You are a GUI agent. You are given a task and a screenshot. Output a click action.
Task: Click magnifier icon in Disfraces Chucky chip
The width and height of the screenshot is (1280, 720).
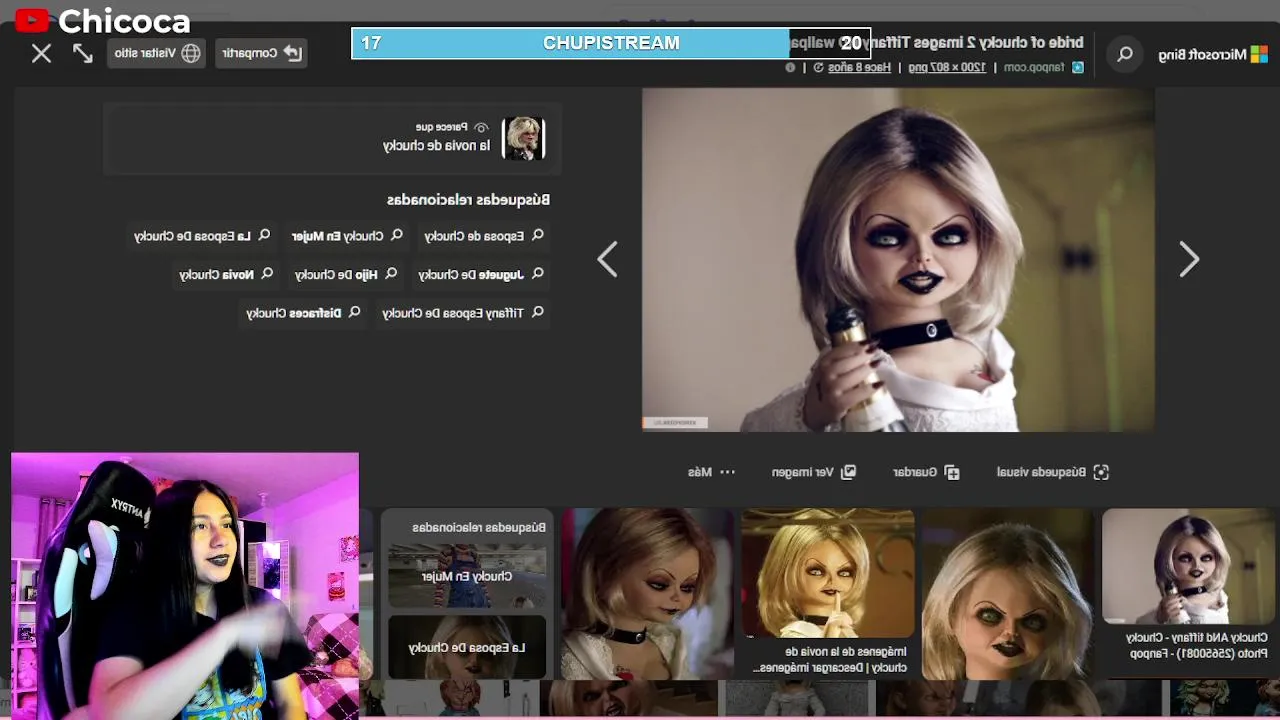pos(354,312)
